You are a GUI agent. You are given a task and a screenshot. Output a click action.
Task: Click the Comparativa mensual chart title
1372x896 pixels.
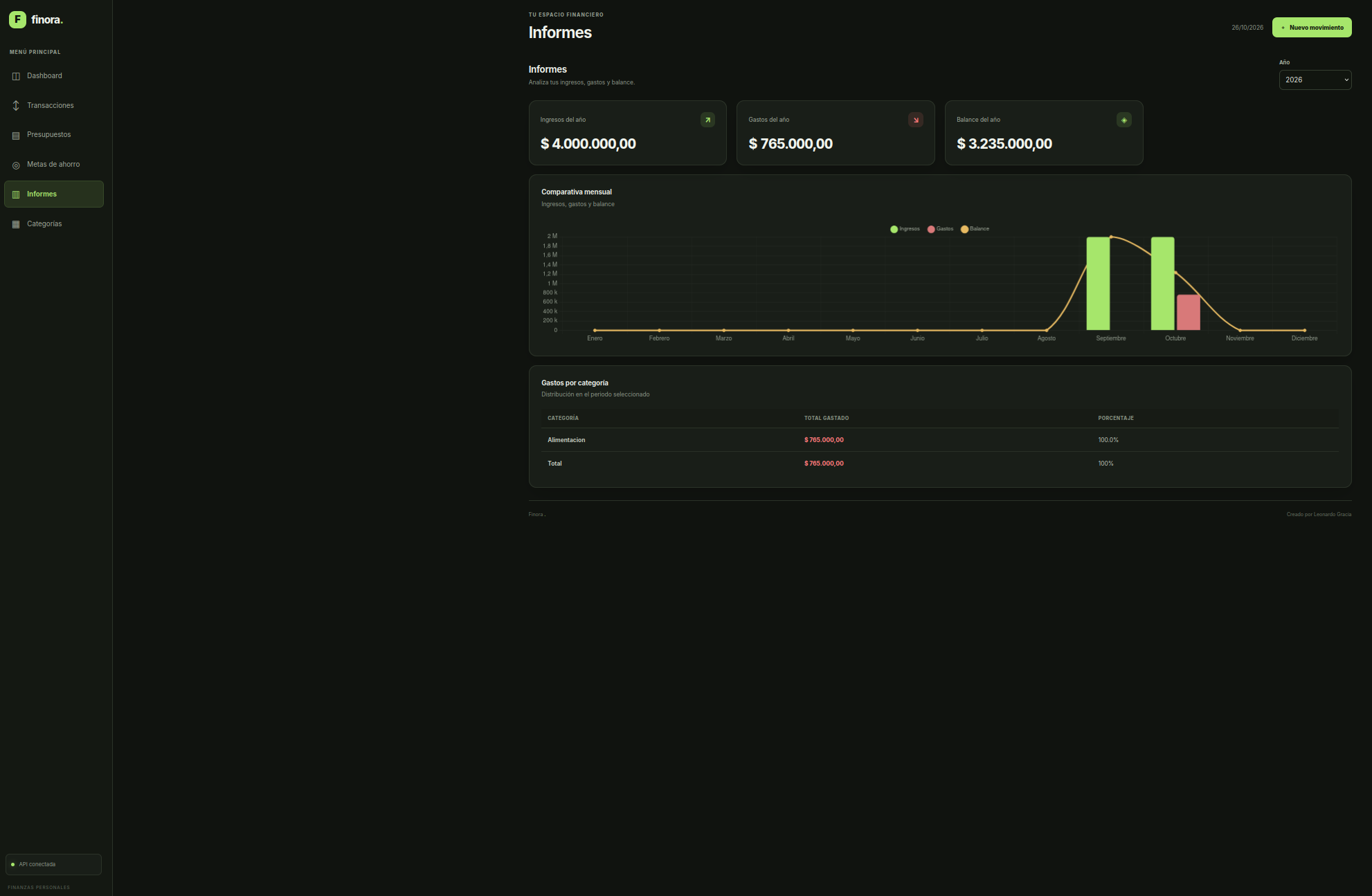(x=577, y=192)
